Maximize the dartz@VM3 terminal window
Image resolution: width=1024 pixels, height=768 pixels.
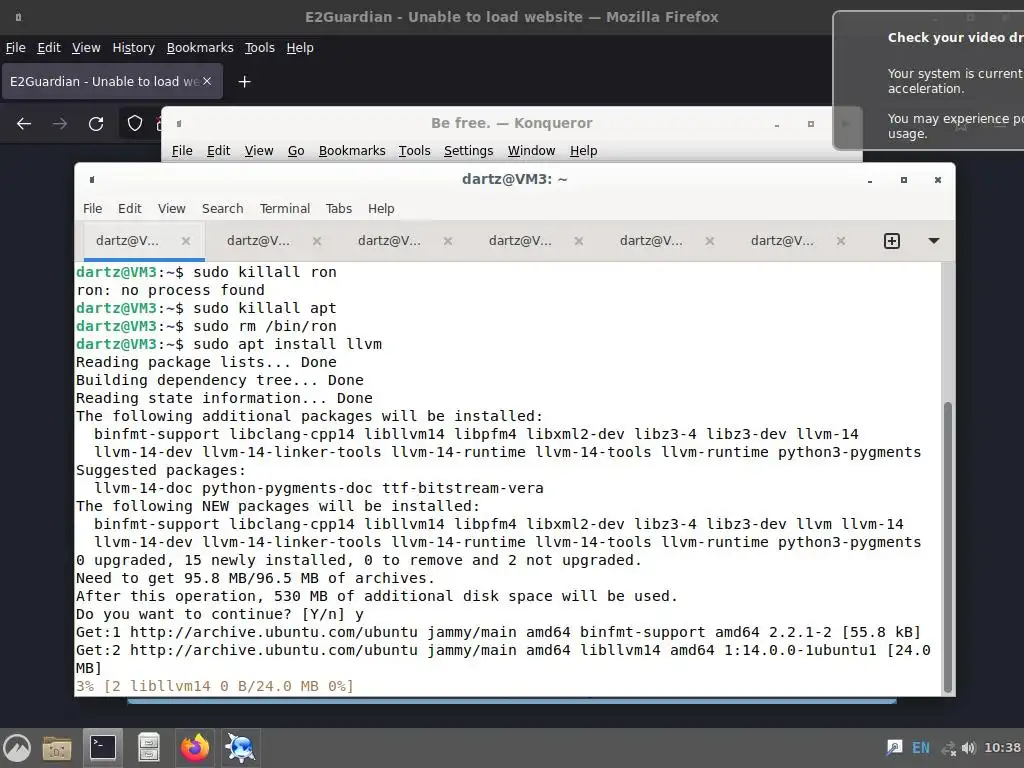pos(904,180)
